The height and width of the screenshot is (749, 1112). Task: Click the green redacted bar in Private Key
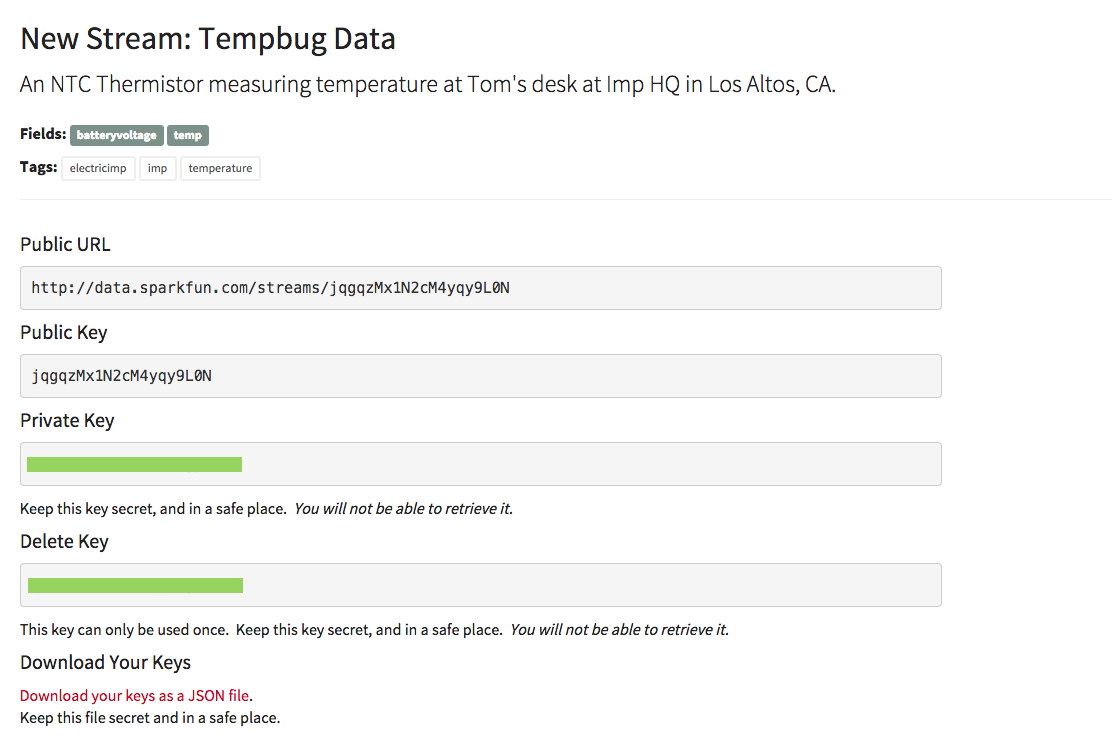coord(134,464)
